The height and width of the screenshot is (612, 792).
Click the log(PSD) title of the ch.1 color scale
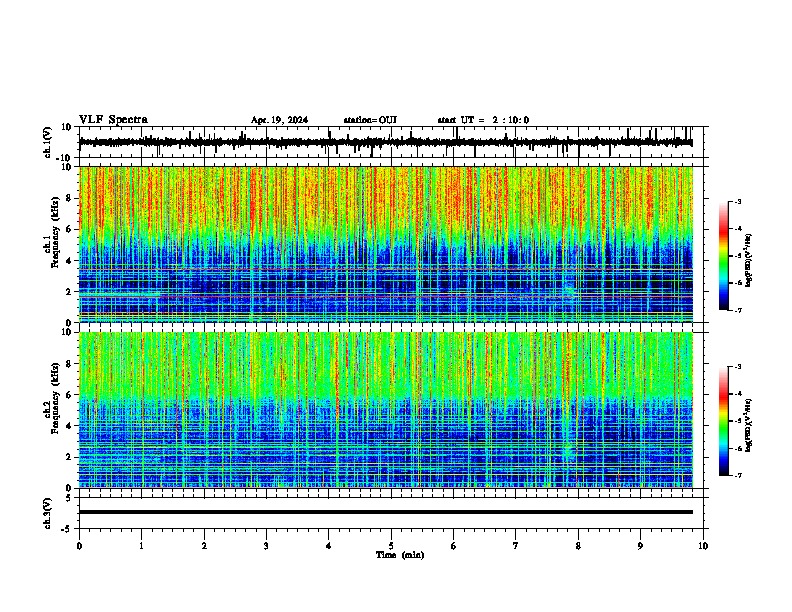[749, 261]
